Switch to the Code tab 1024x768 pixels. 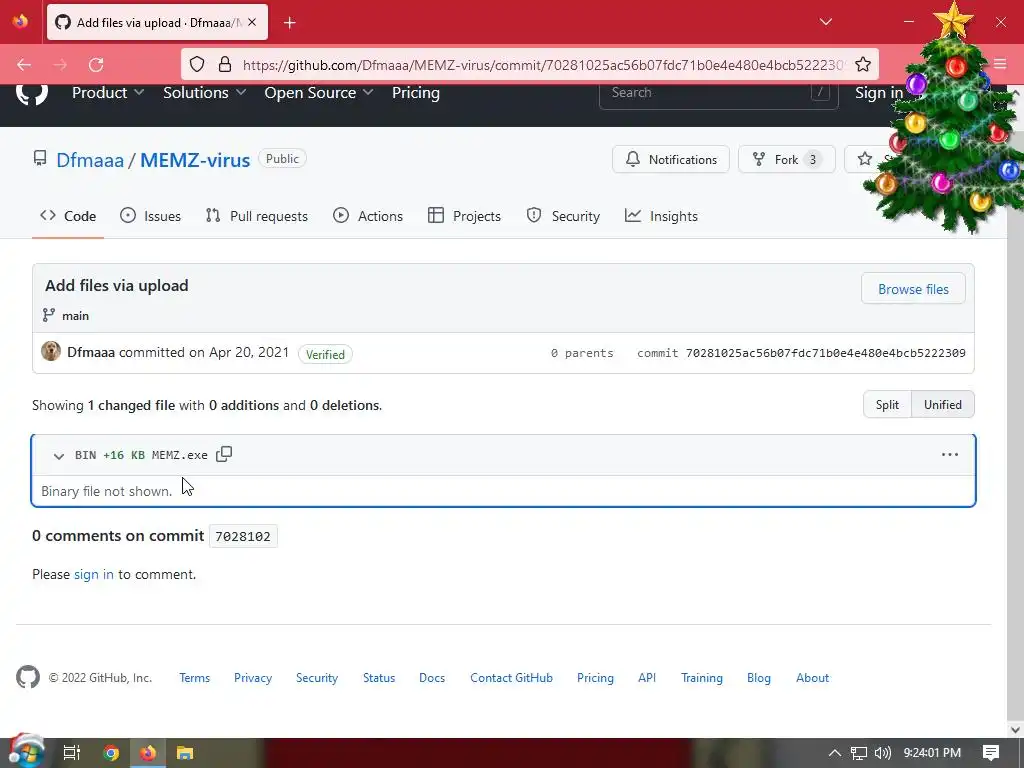point(68,216)
